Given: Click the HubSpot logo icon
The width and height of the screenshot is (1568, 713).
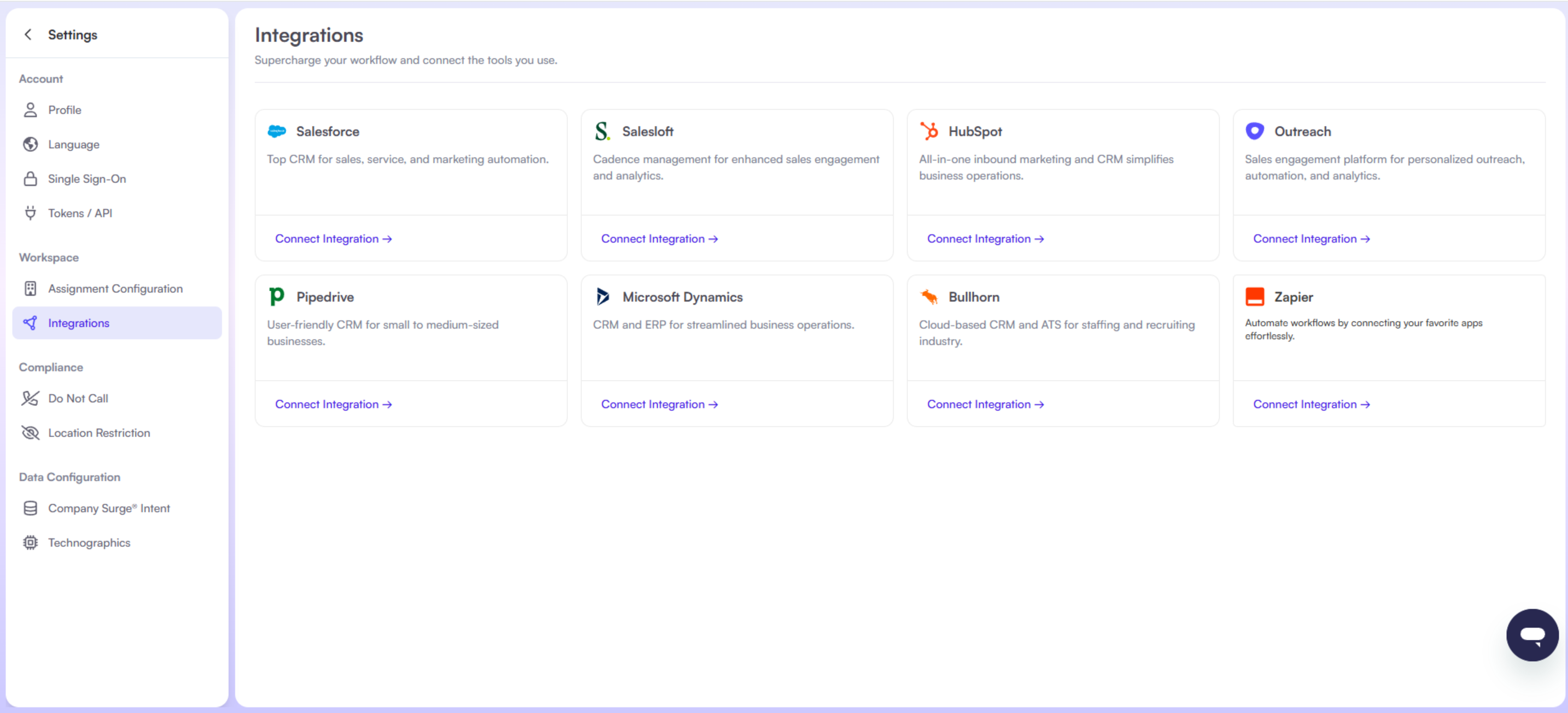Looking at the screenshot, I should pos(929,132).
